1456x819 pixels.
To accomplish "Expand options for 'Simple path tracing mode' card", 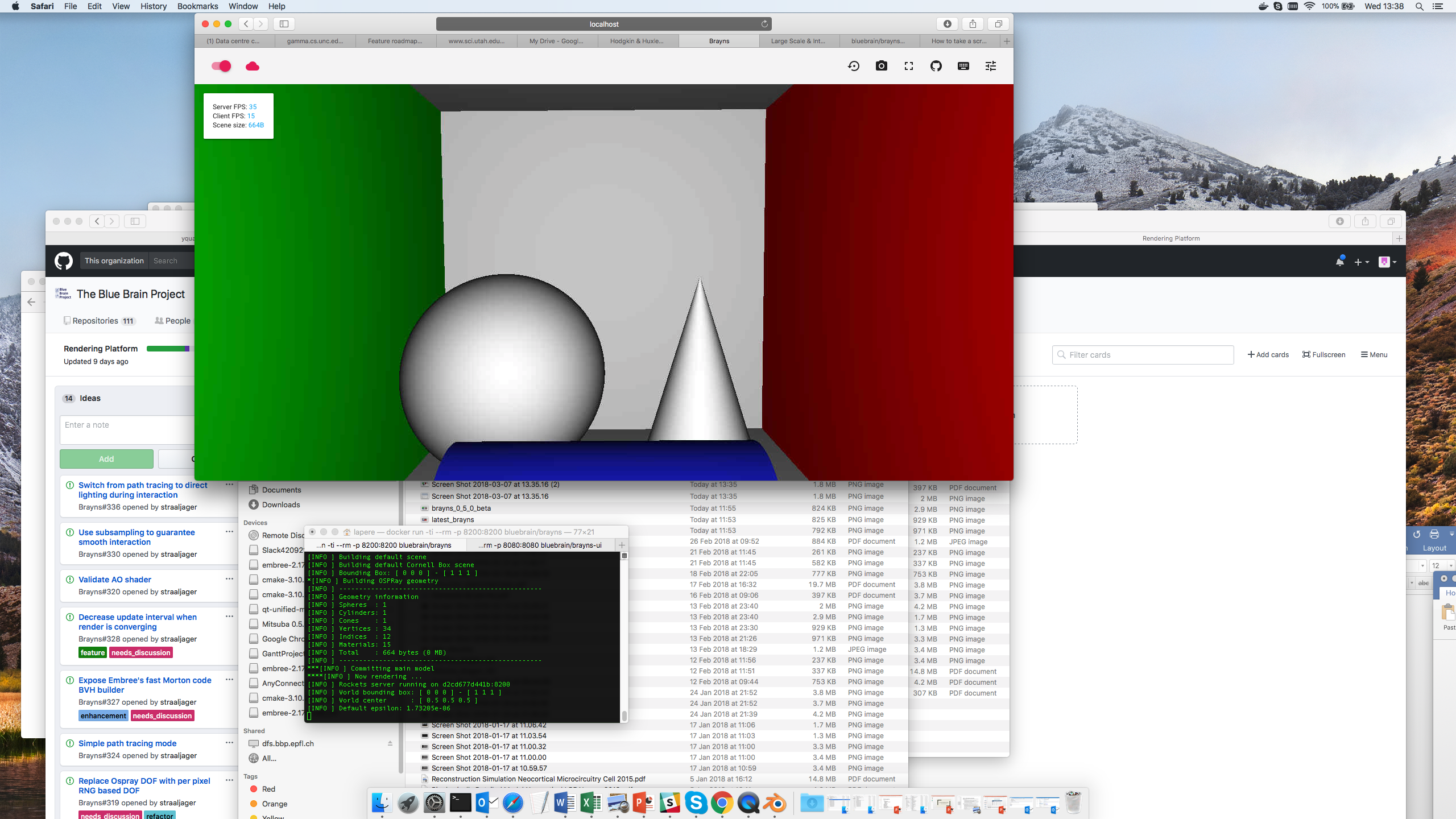I will 229,743.
